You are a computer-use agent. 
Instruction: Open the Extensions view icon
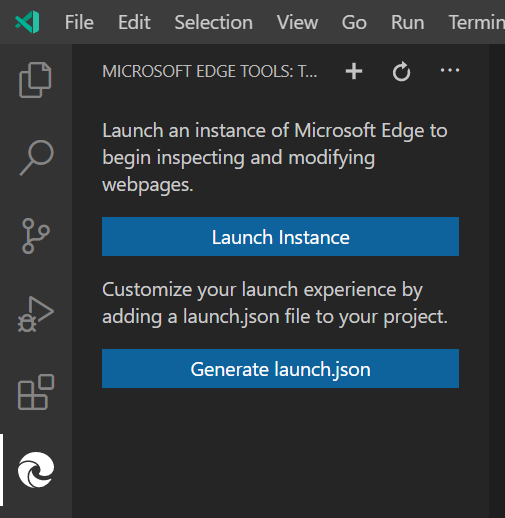pos(36,392)
